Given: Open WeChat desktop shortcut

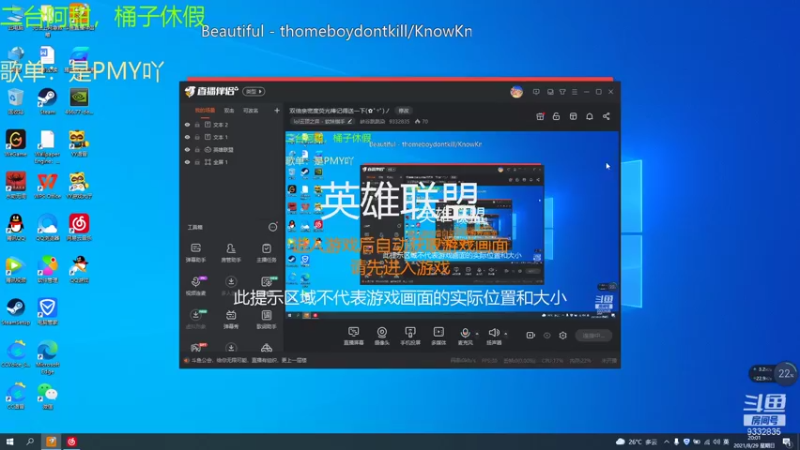Looking at the screenshot, I should (47, 396).
